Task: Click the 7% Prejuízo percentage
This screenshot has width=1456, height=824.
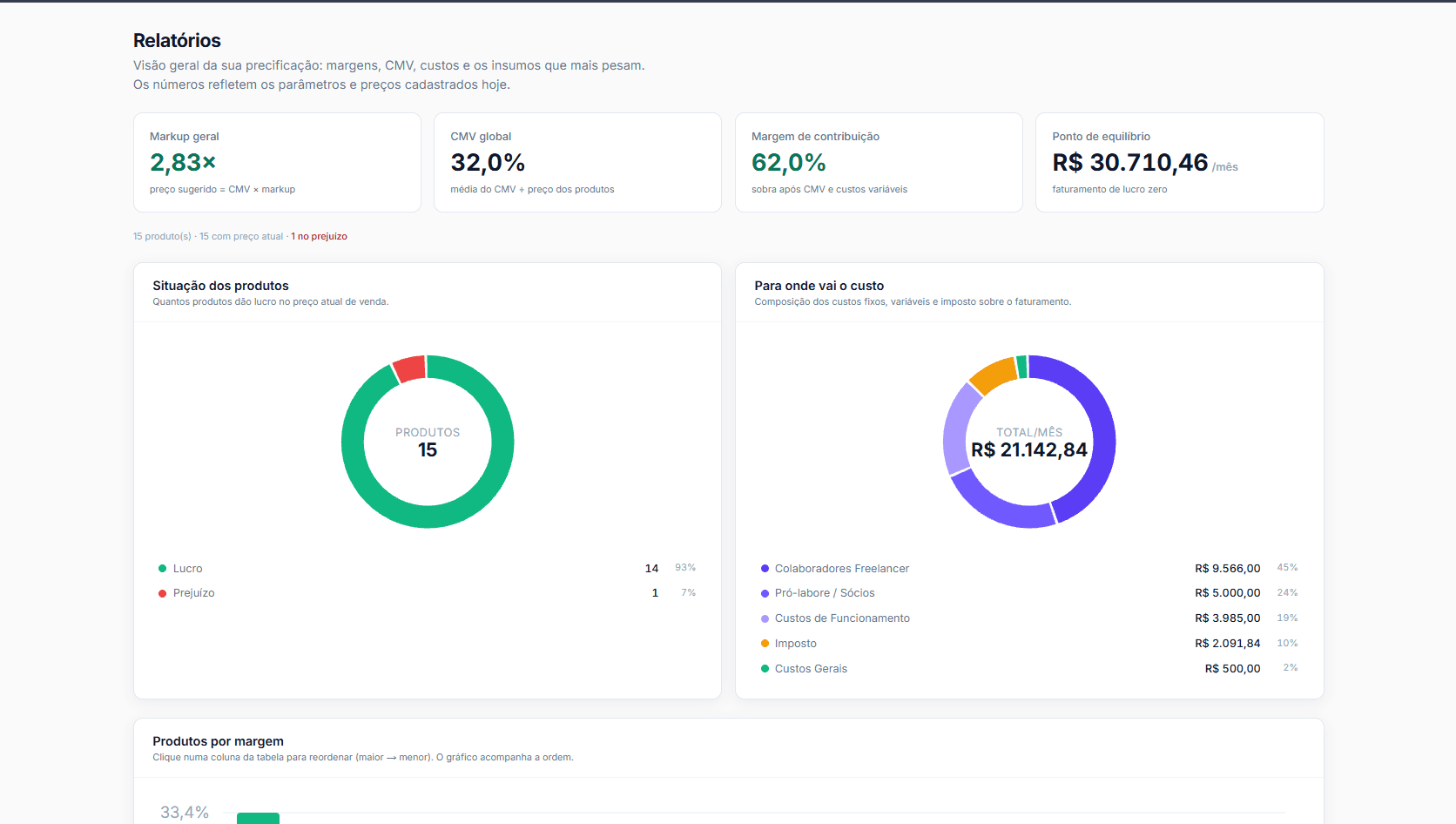Action: coord(688,593)
